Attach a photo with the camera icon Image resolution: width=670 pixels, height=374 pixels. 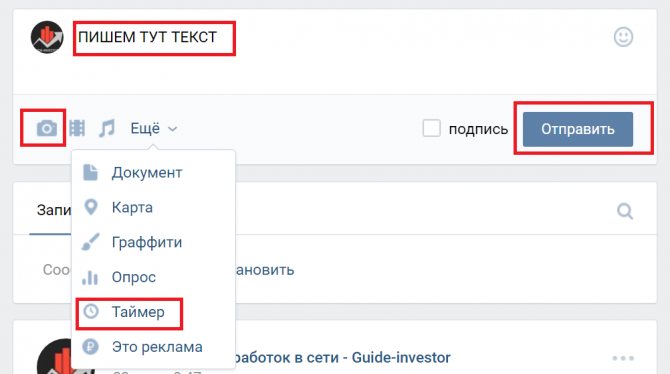(46, 128)
